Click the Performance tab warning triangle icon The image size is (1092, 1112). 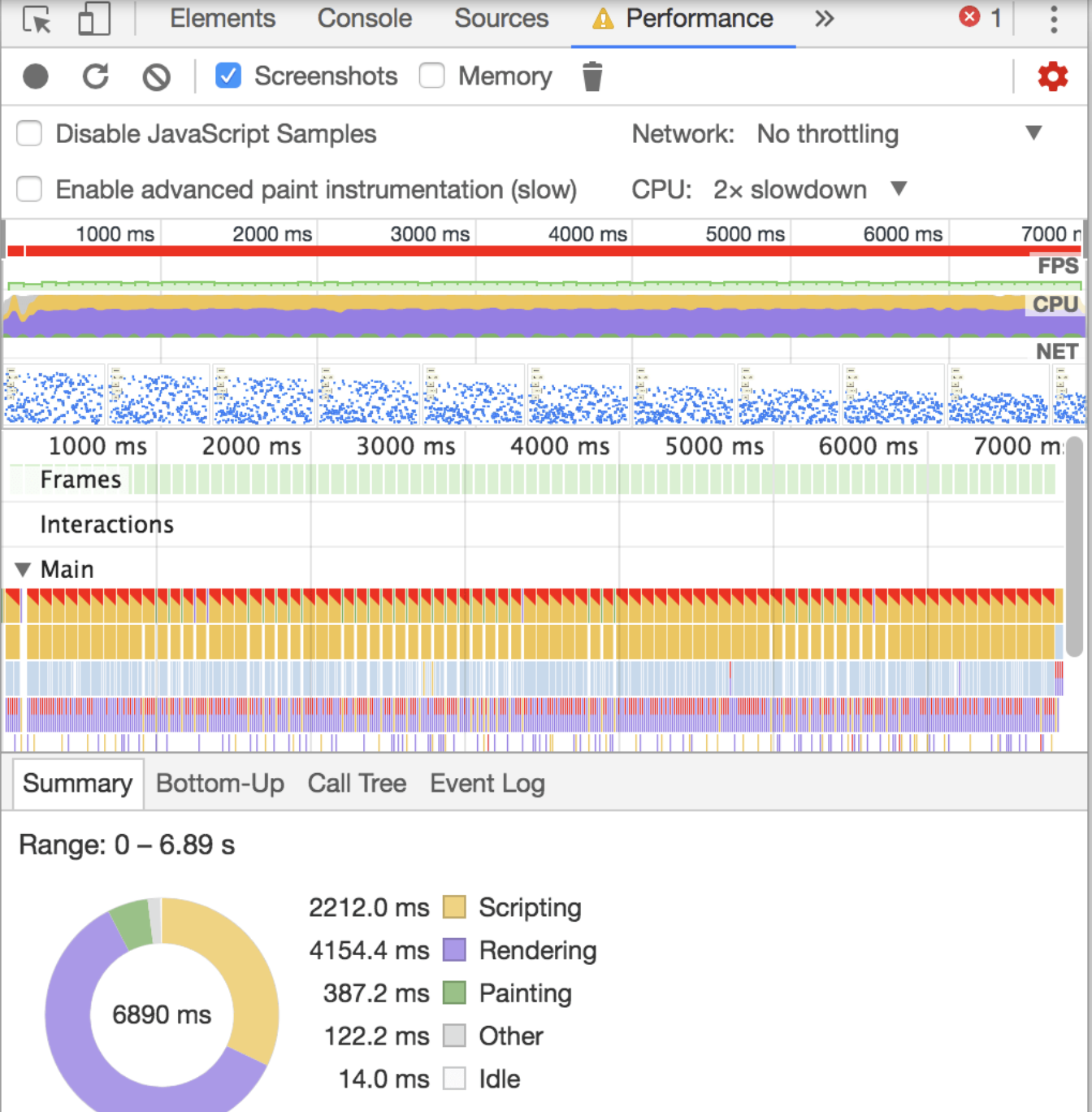click(x=603, y=19)
